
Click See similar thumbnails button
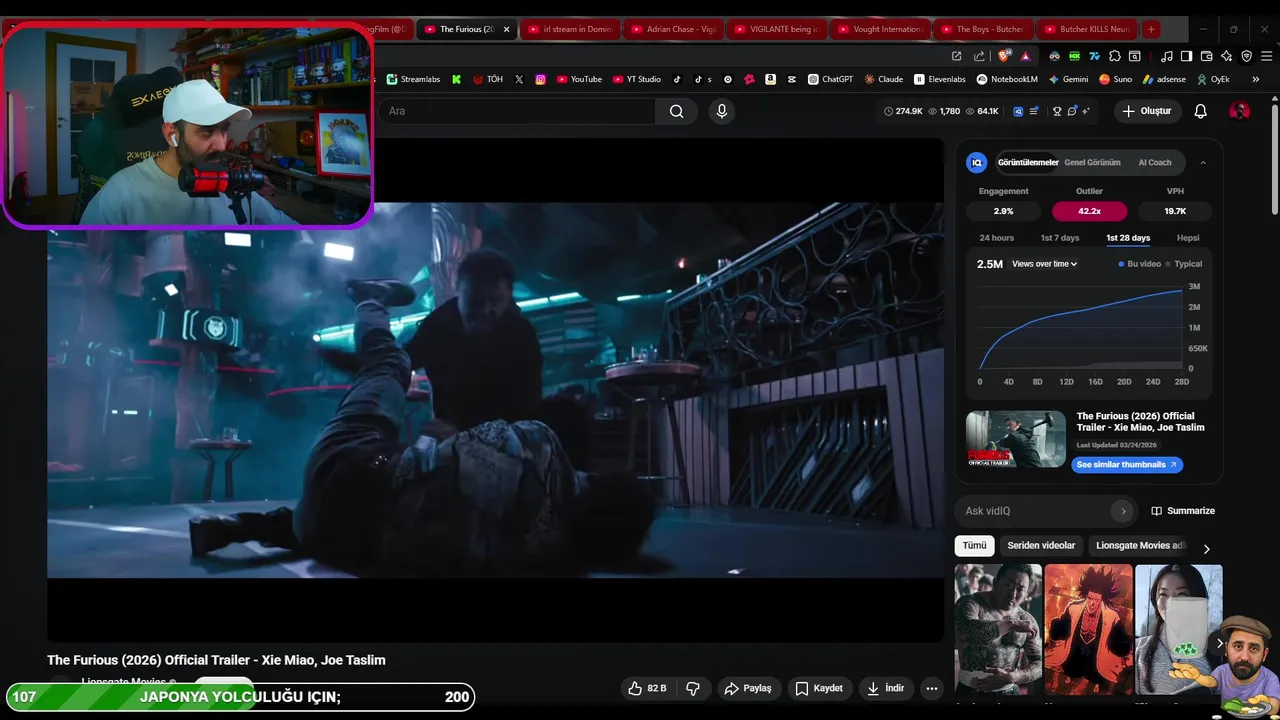point(1127,464)
